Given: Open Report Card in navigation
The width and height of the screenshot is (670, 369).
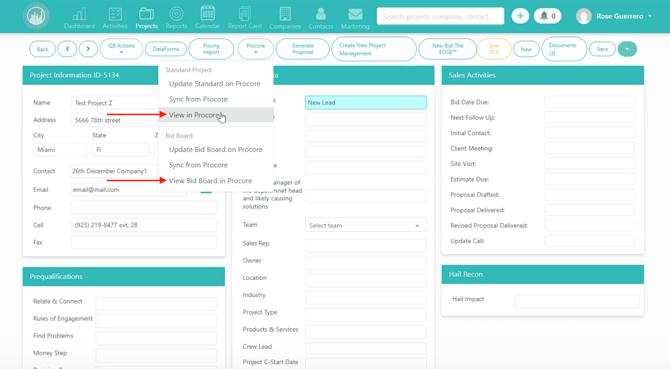Looking at the screenshot, I should pyautogui.click(x=244, y=18).
